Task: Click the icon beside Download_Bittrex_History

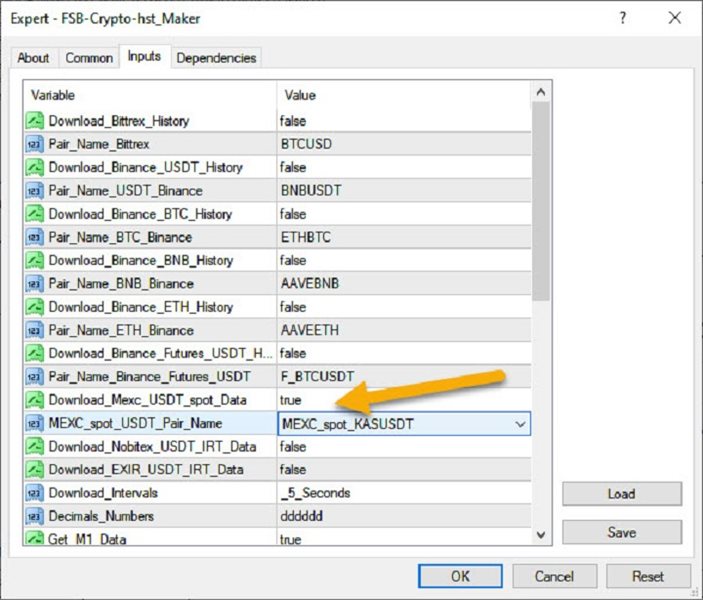Action: click(x=35, y=121)
